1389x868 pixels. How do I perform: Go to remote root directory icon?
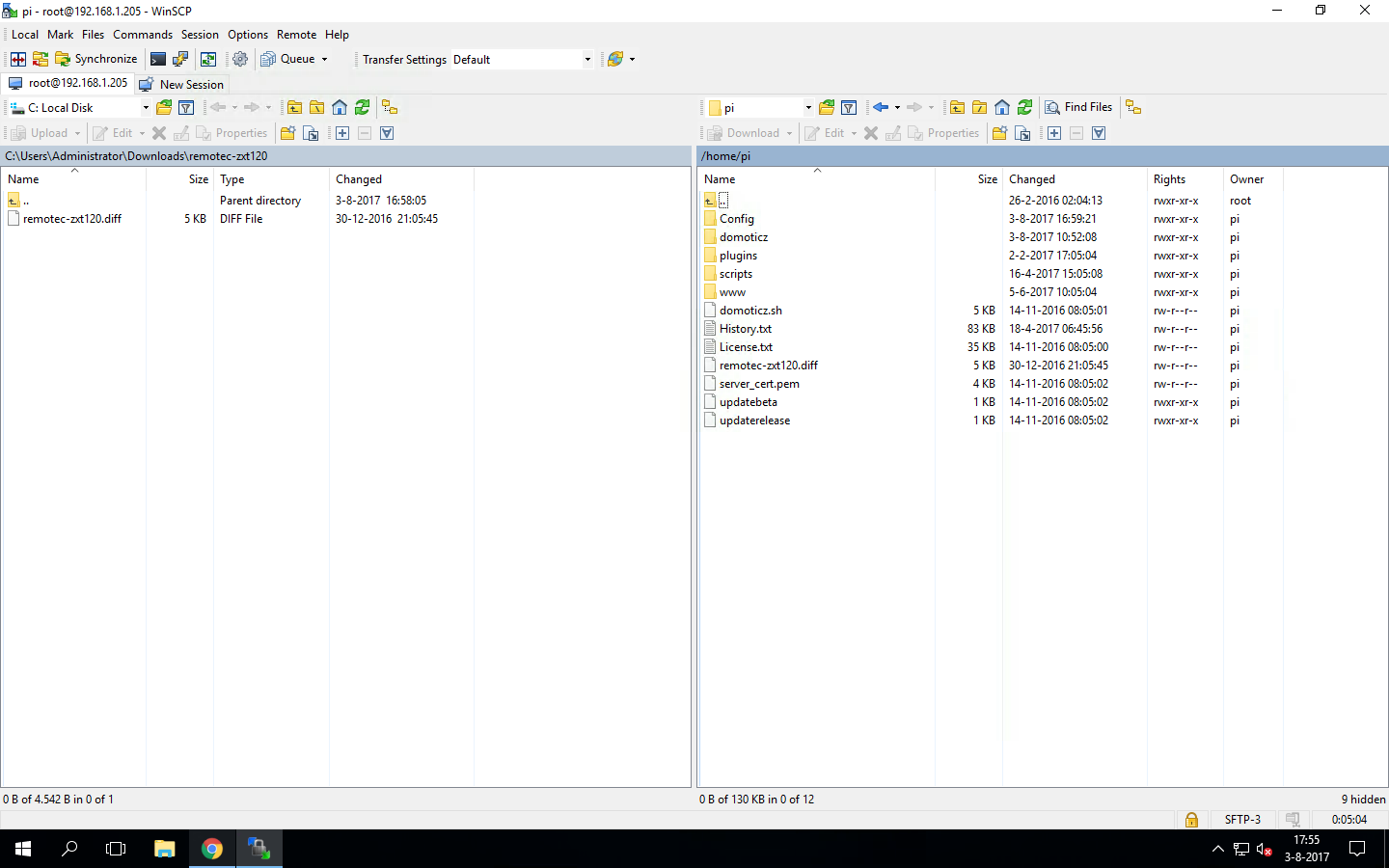pyautogui.click(x=979, y=107)
